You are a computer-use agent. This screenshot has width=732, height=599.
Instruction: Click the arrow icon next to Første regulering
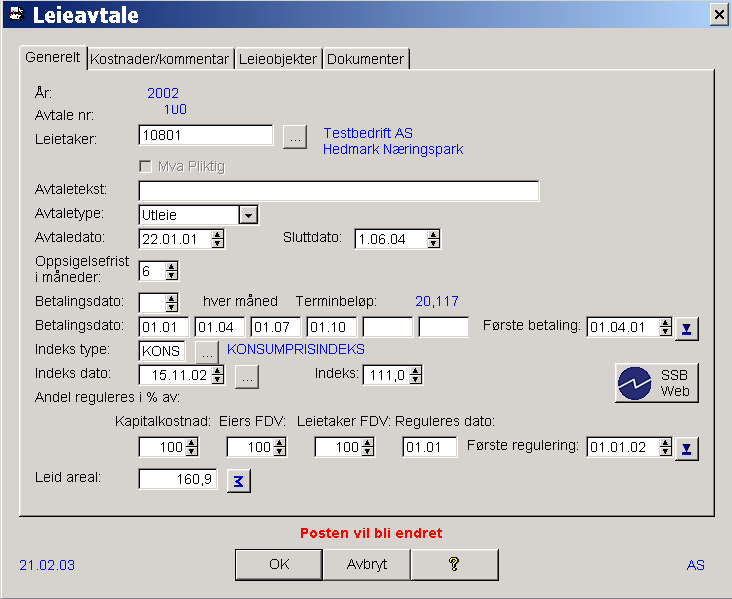[x=686, y=448]
